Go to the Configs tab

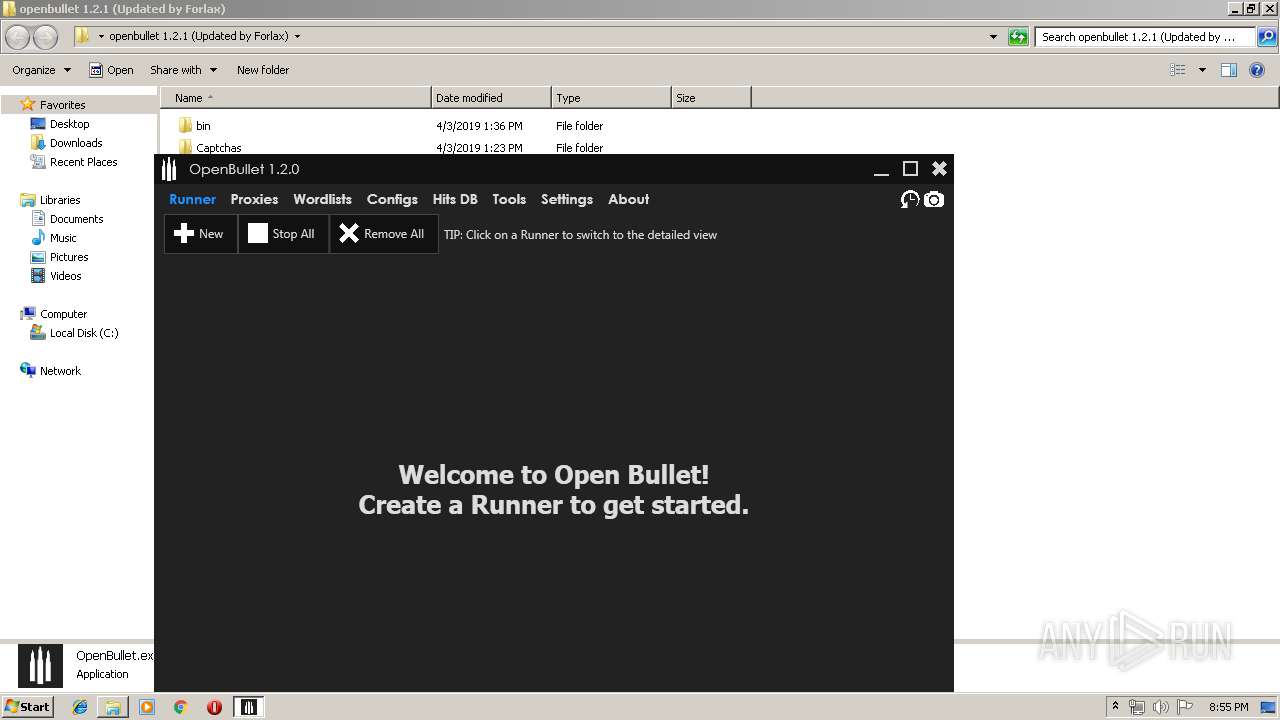(392, 199)
